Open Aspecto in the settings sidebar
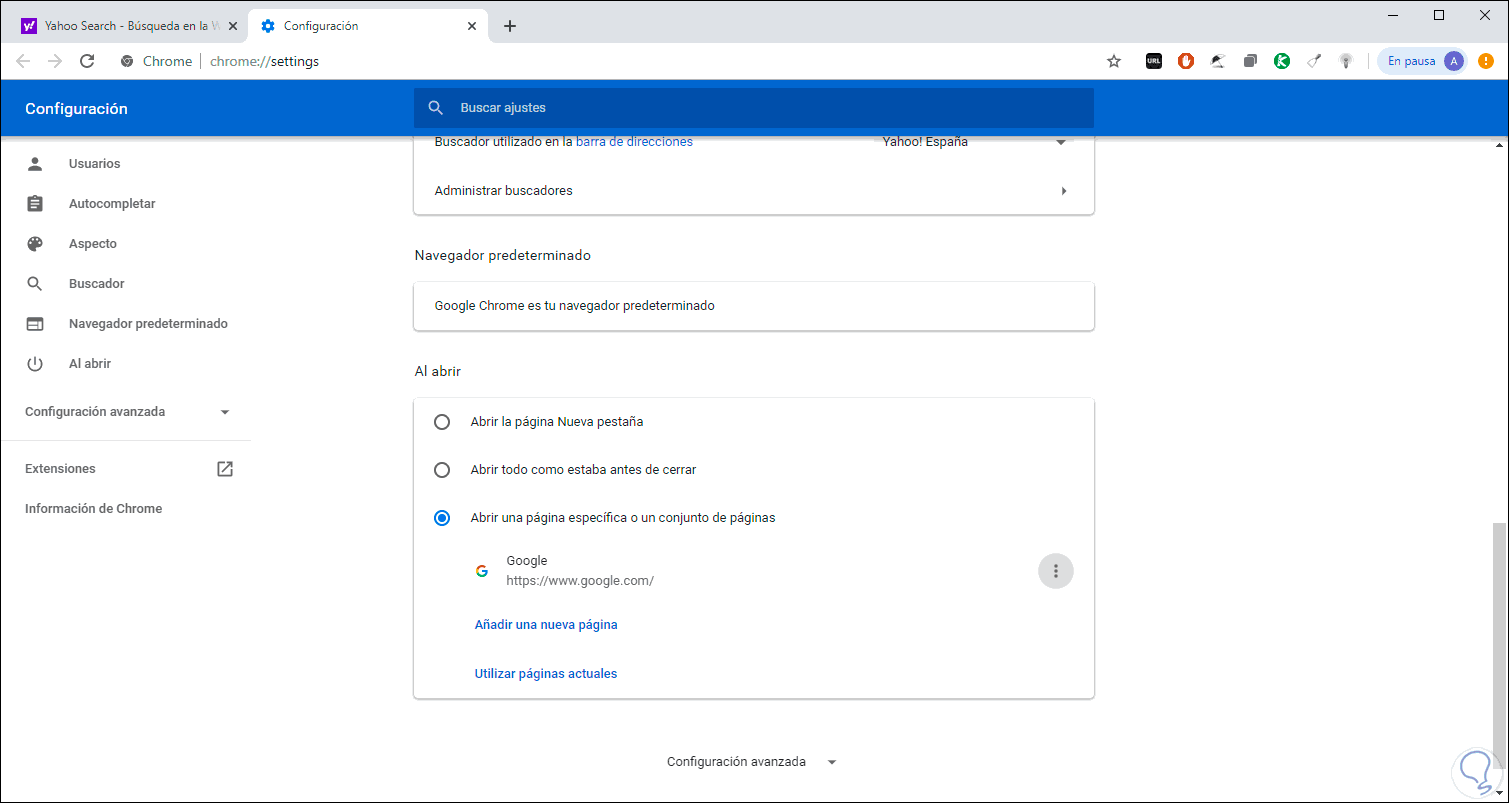This screenshot has height=803, width=1509. [x=93, y=244]
